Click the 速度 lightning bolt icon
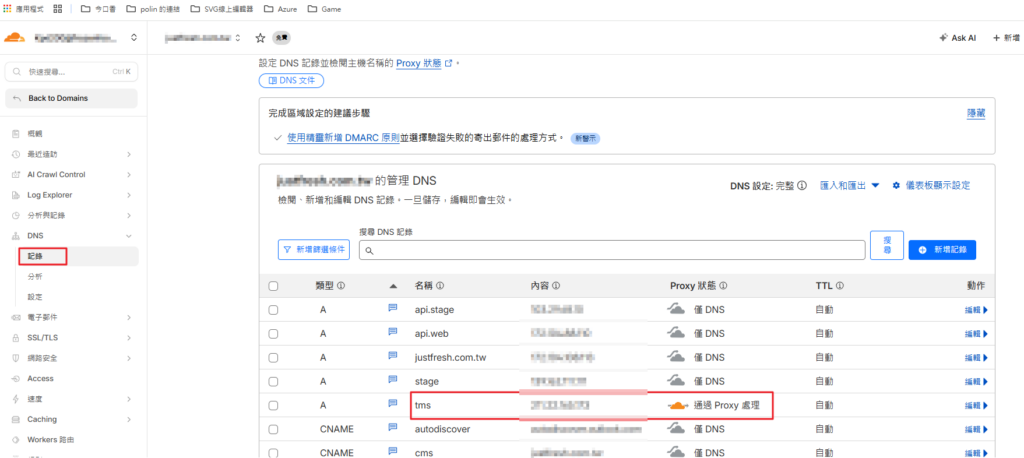 pyautogui.click(x=16, y=399)
